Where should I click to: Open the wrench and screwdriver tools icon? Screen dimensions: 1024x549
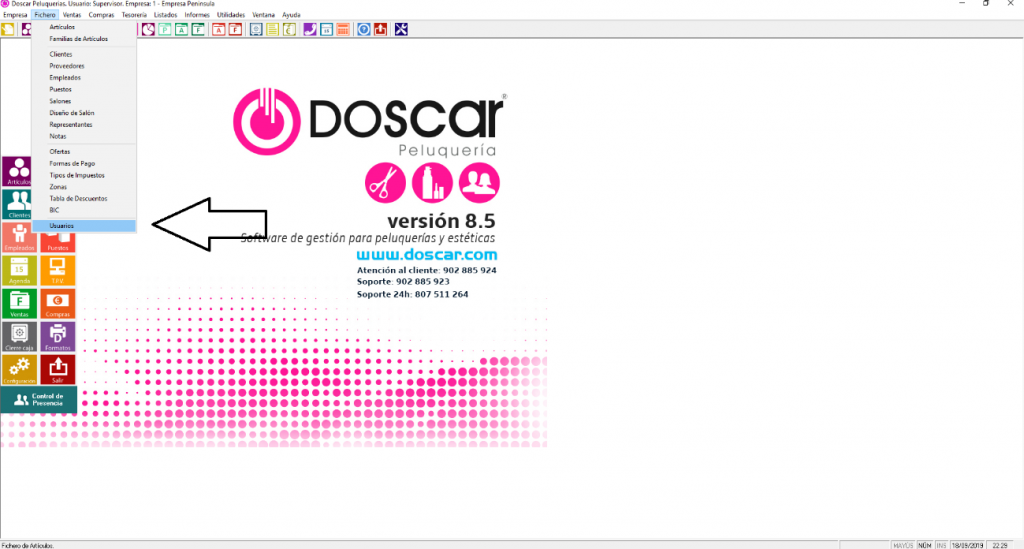(x=401, y=29)
